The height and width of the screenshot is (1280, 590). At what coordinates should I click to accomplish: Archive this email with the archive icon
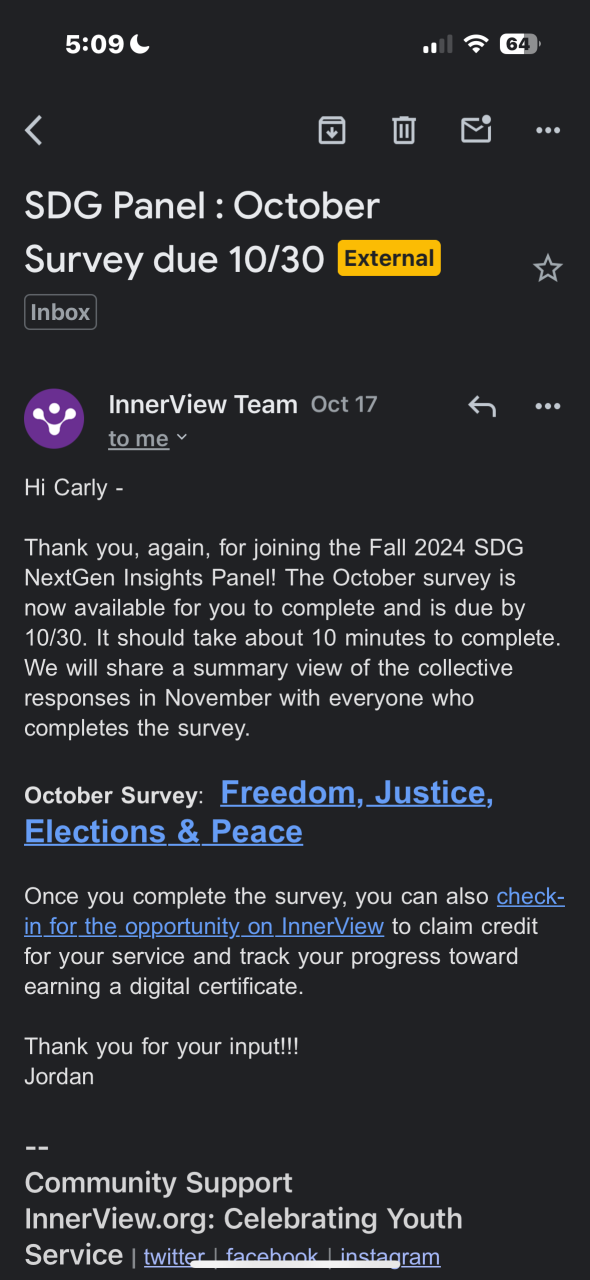tap(332, 130)
